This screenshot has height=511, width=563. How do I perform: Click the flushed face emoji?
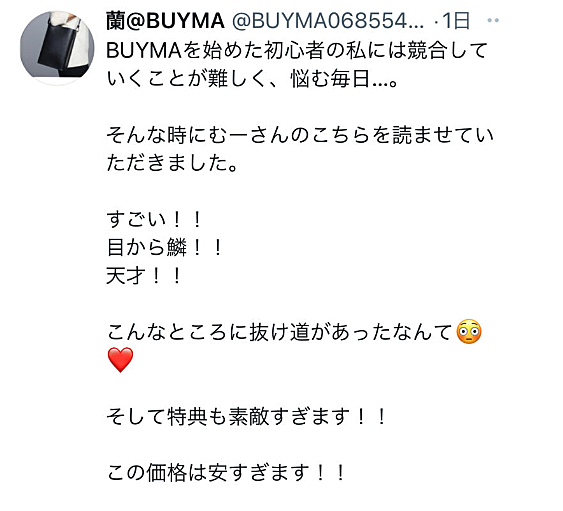click(469, 331)
